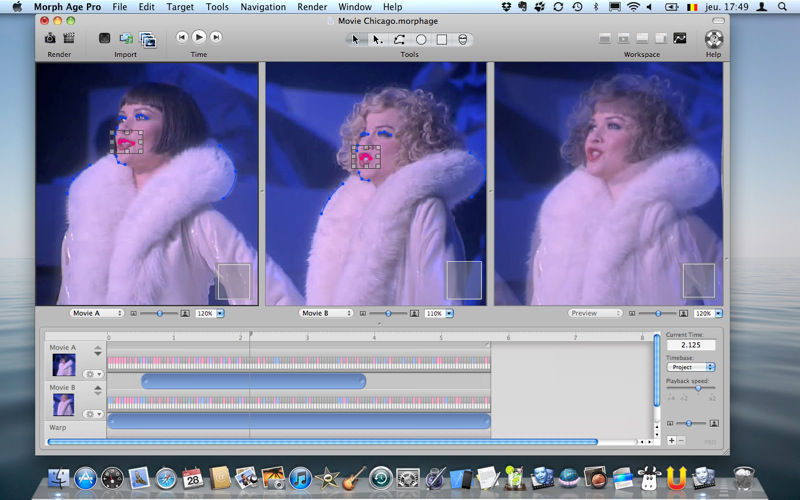800x500 pixels.
Task: Click the Render movie clapperboard icon
Action: [x=69, y=38]
